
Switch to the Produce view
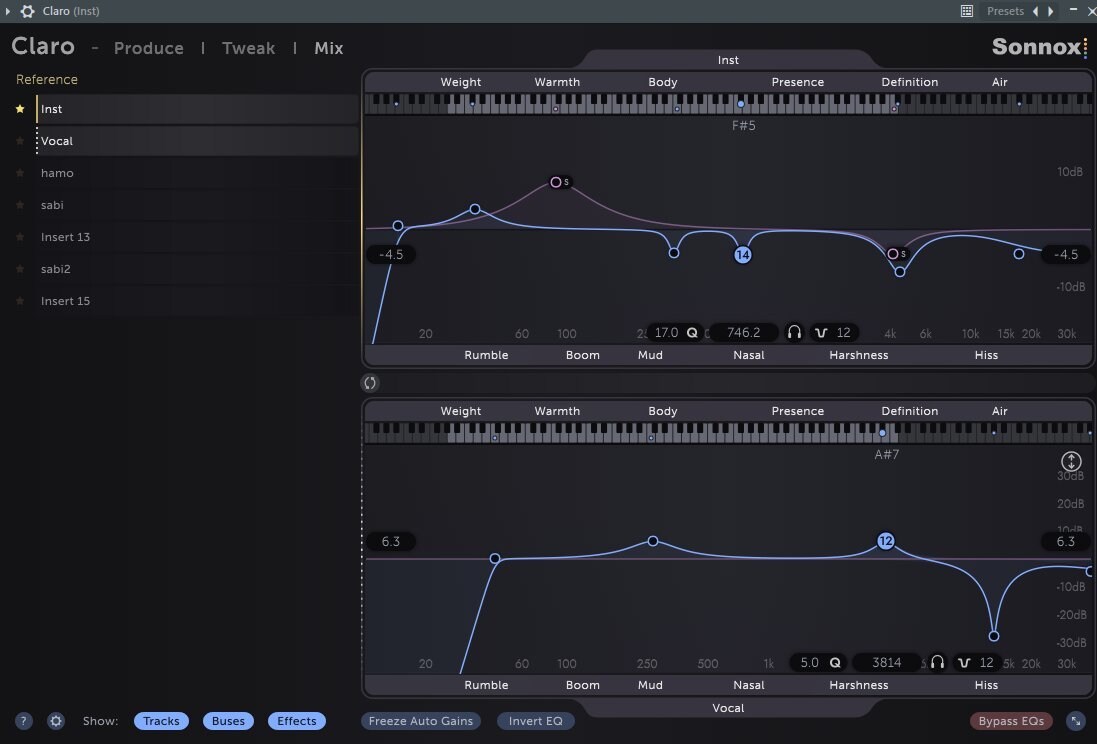pos(149,48)
